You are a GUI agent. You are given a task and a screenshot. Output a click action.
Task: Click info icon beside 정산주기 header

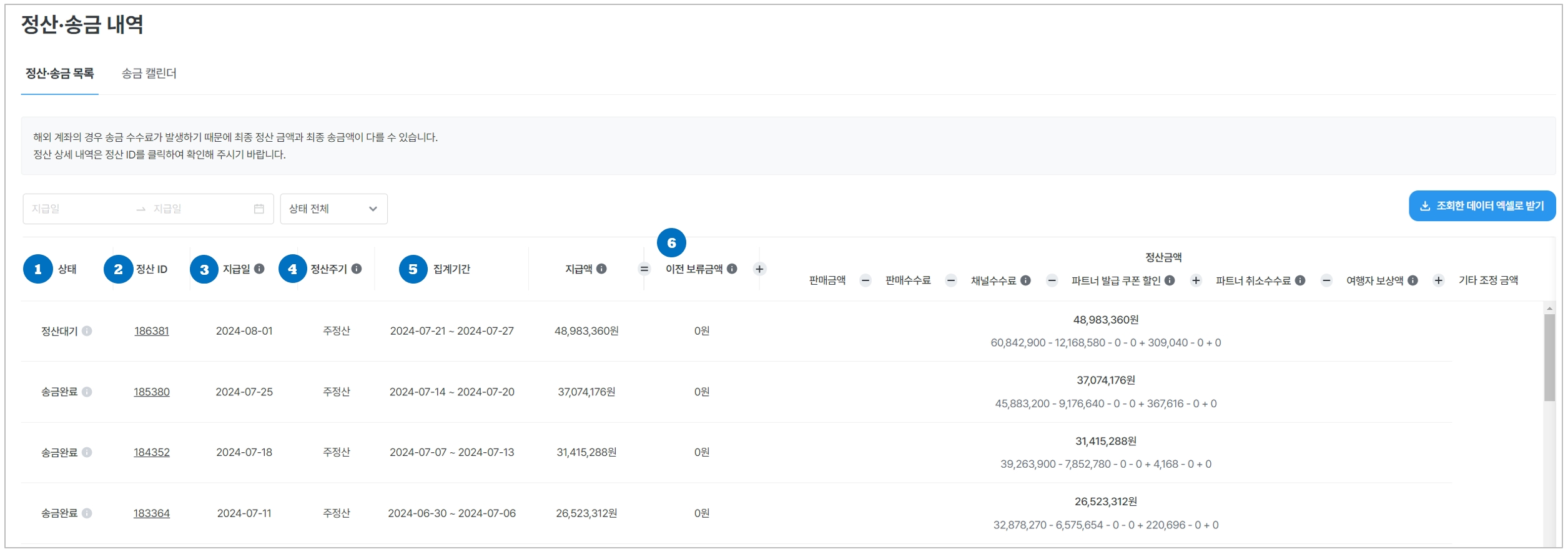tap(357, 269)
